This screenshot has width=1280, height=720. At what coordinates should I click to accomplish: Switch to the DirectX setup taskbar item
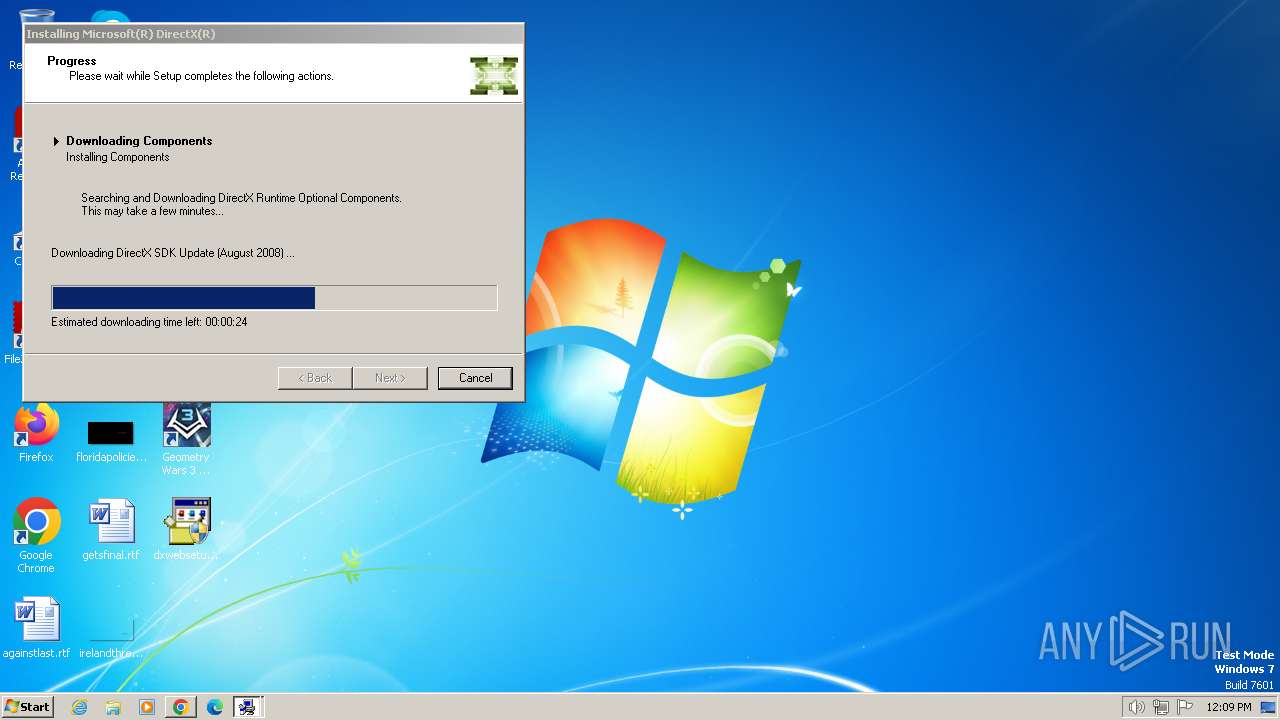pyautogui.click(x=247, y=707)
